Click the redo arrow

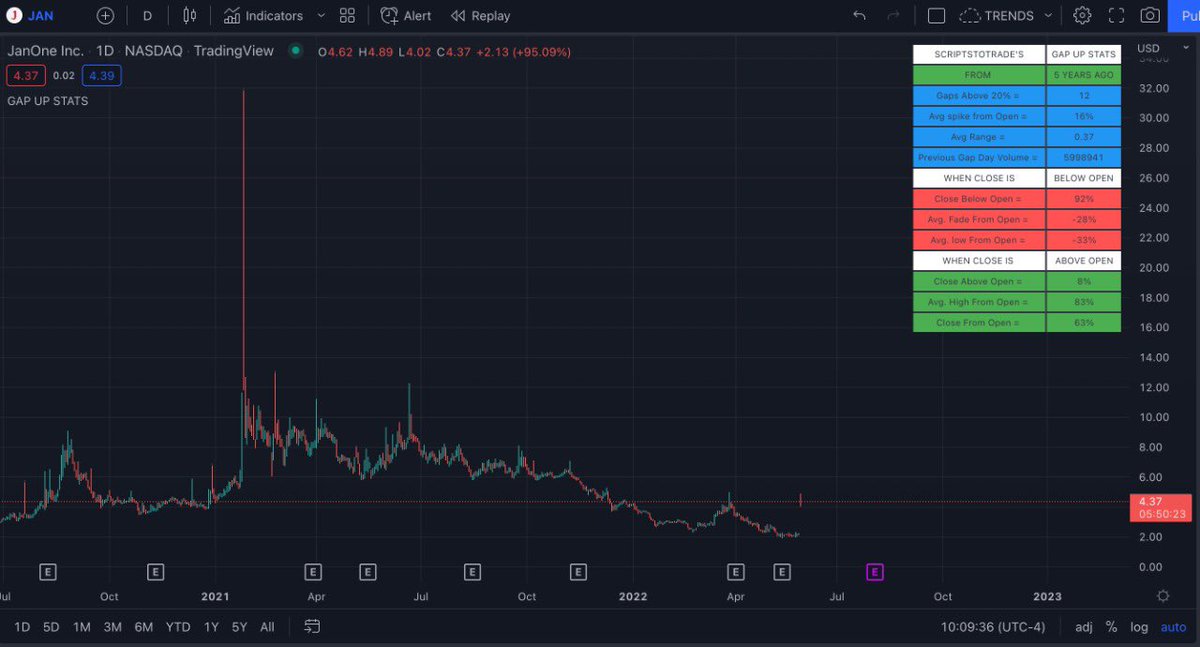coord(893,16)
